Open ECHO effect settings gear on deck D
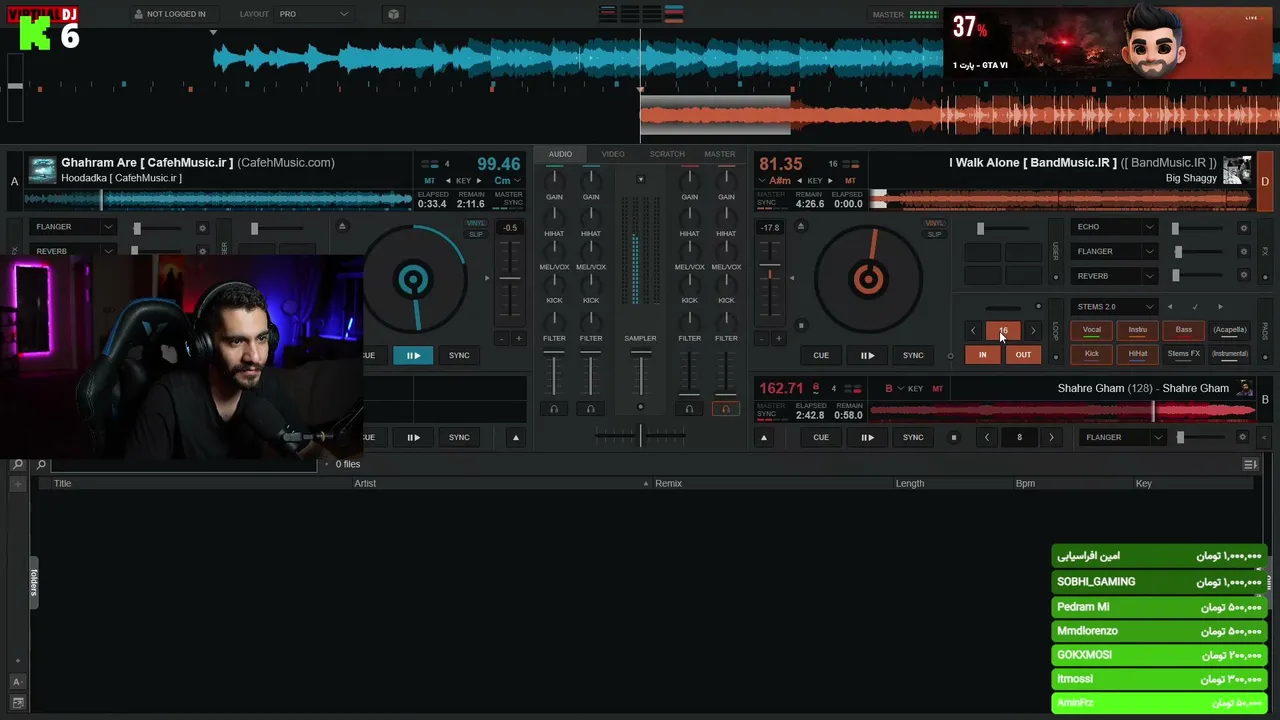Screen dimensions: 1280x720 click(1244, 227)
